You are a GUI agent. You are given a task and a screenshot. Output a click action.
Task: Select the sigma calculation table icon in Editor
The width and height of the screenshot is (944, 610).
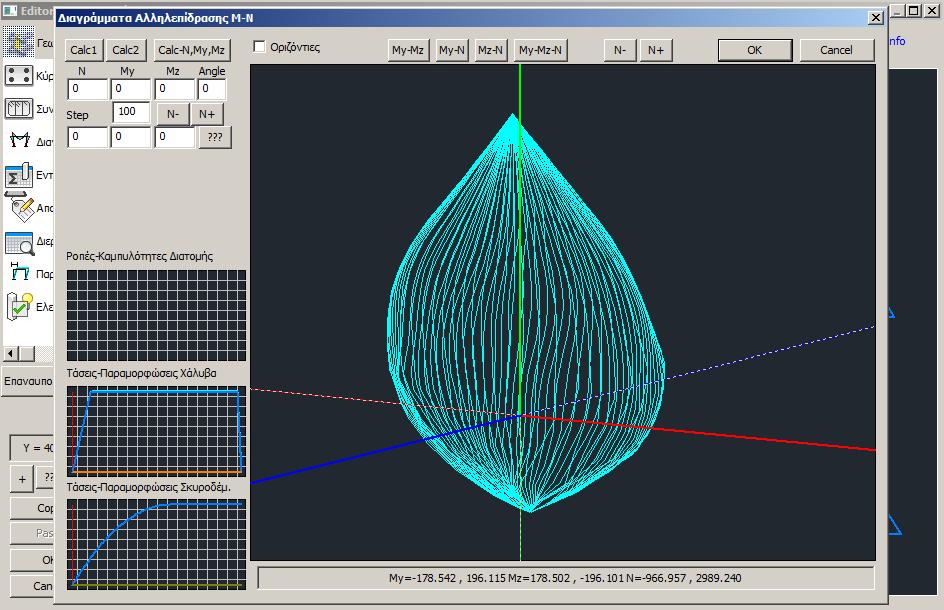[18, 175]
